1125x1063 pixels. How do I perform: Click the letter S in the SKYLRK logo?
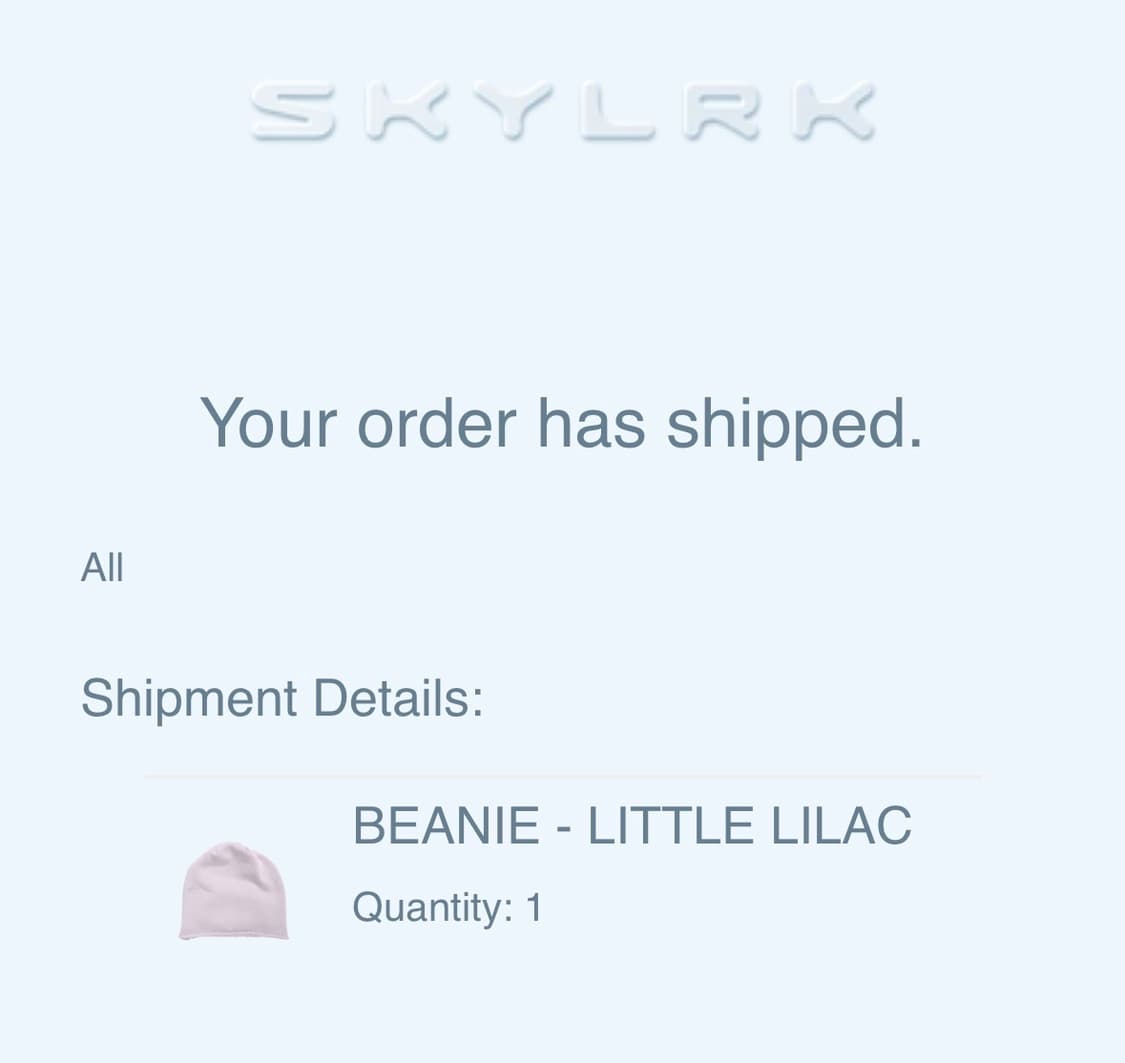tap(292, 110)
